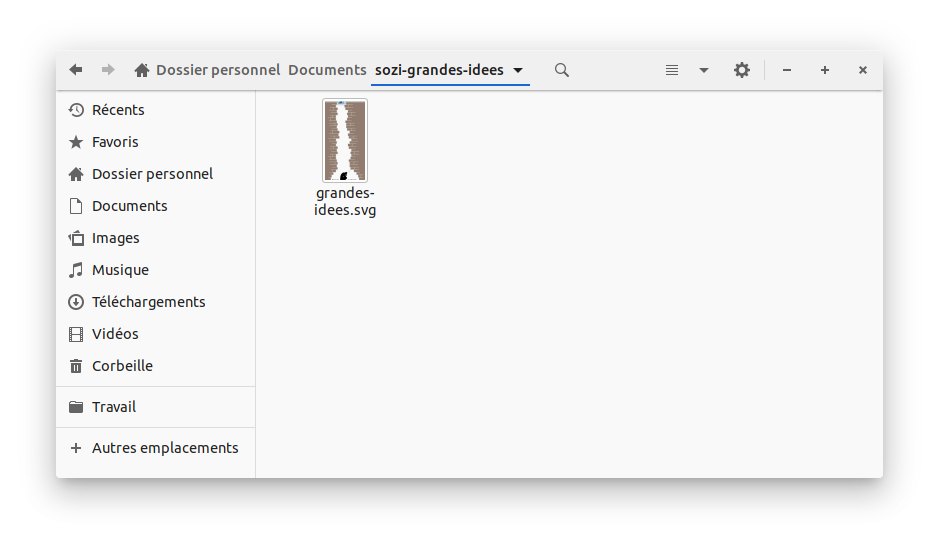Open Corbeille in the sidebar
Image resolution: width=939 pixels, height=540 pixels.
point(156,366)
